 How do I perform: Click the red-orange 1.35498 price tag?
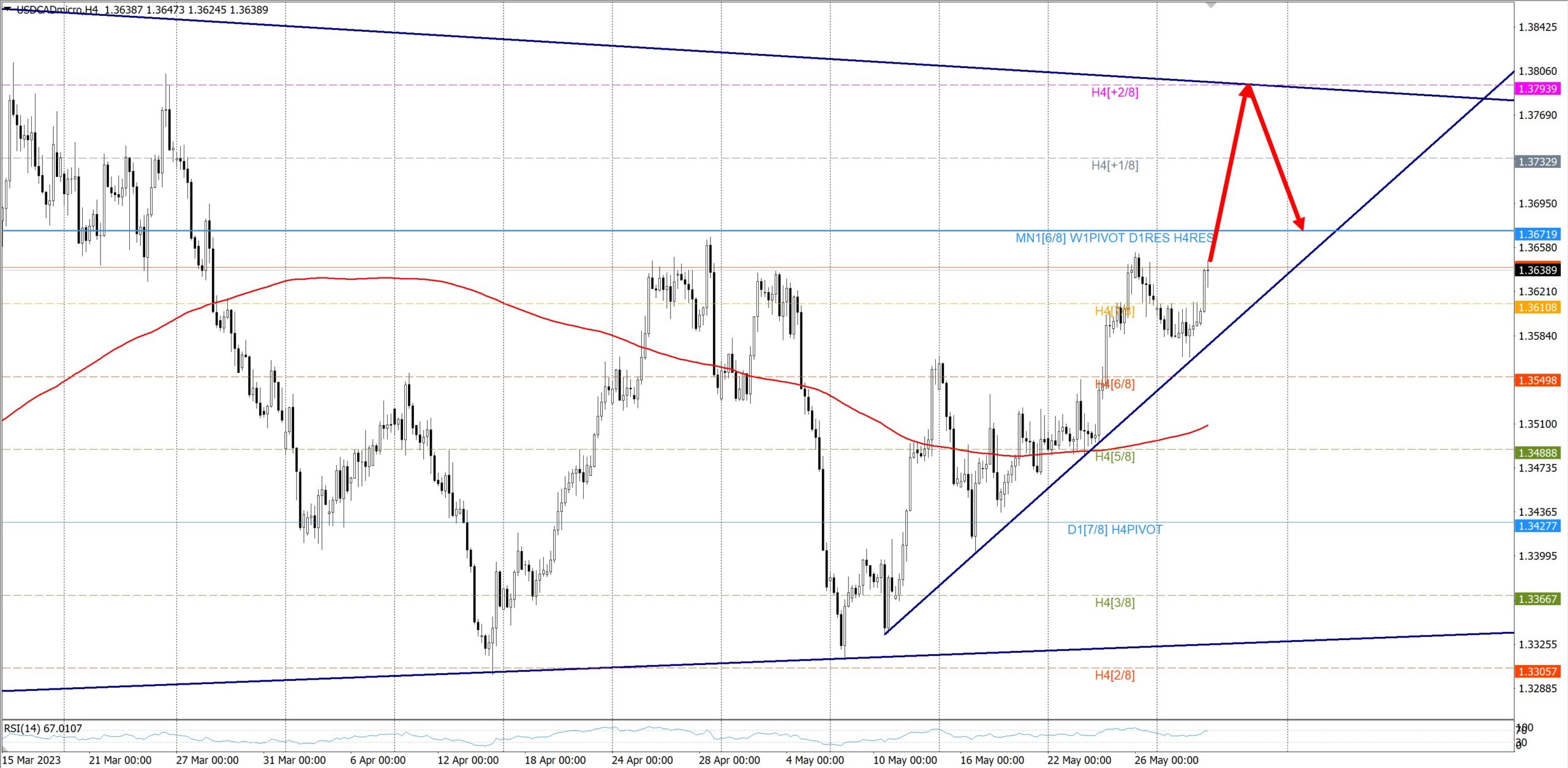click(1537, 380)
